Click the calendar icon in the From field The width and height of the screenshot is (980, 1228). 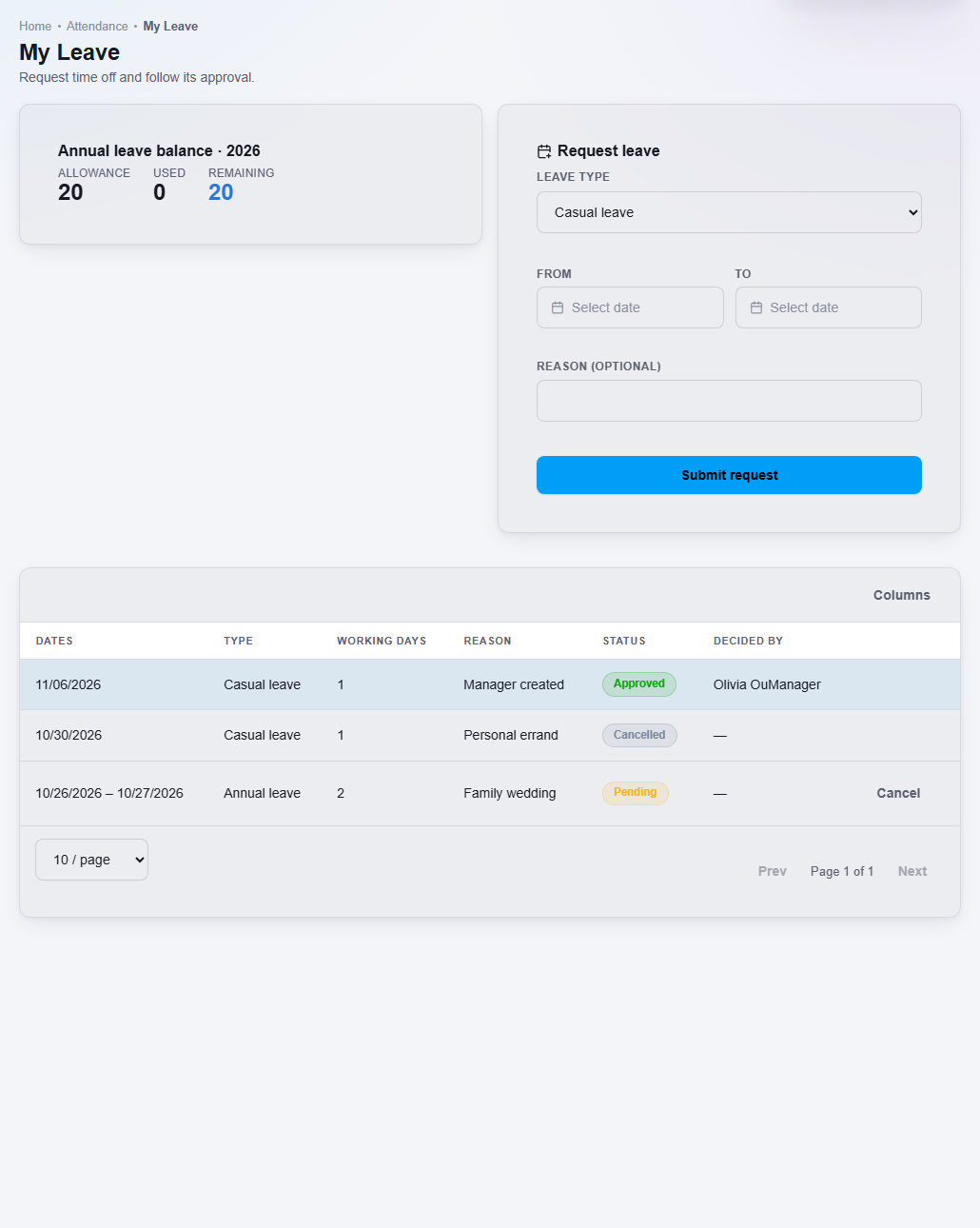point(558,307)
